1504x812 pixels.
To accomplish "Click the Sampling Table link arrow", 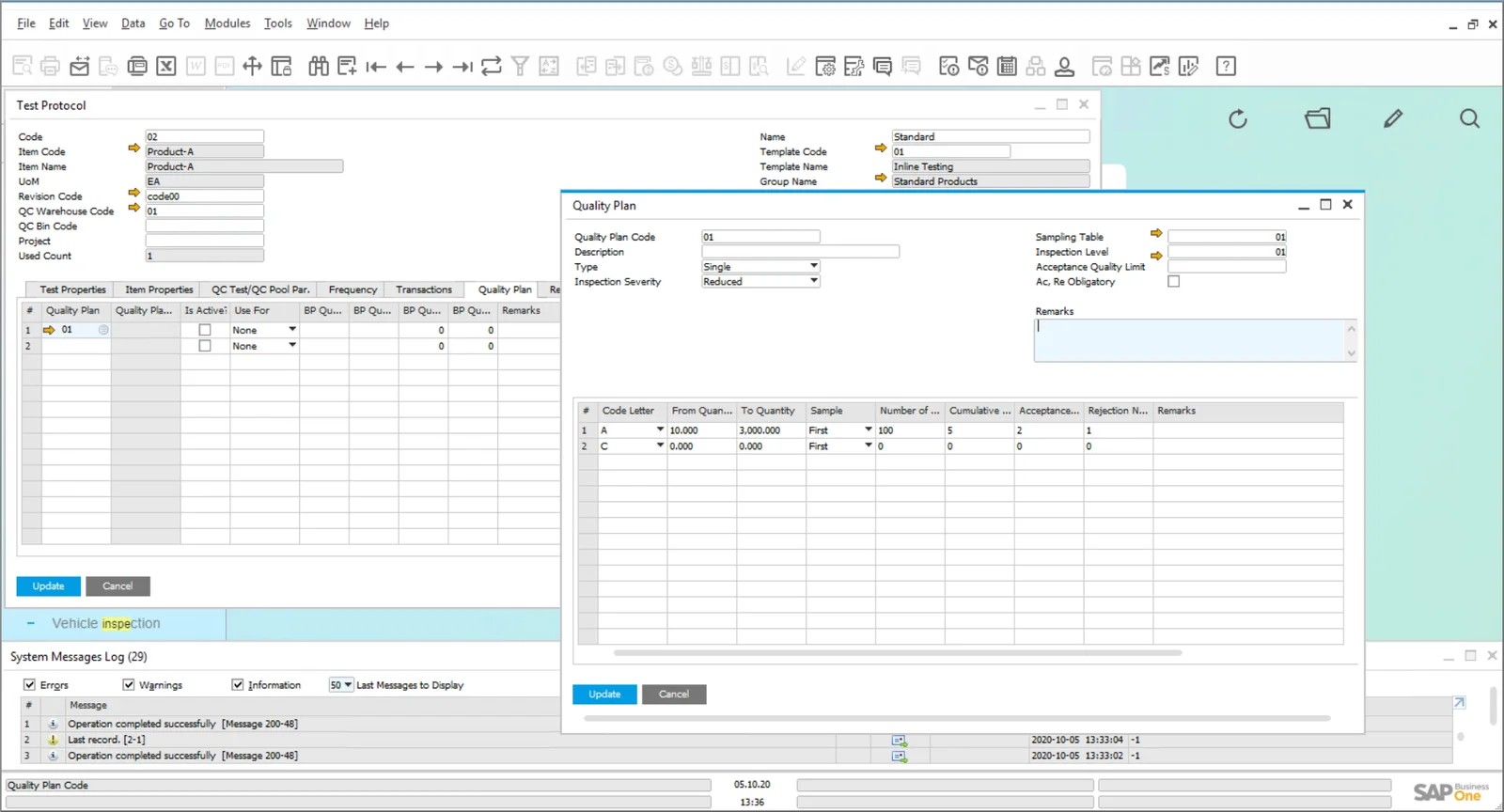I will pos(1156,233).
